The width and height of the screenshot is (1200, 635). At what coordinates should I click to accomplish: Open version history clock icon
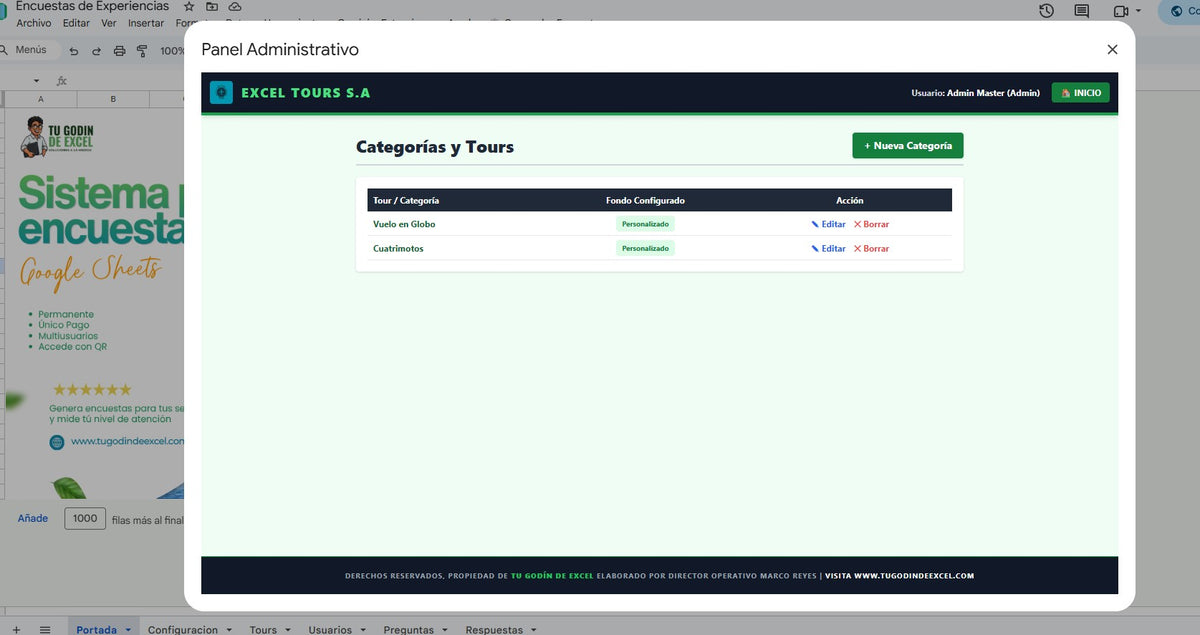pyautogui.click(x=1046, y=11)
